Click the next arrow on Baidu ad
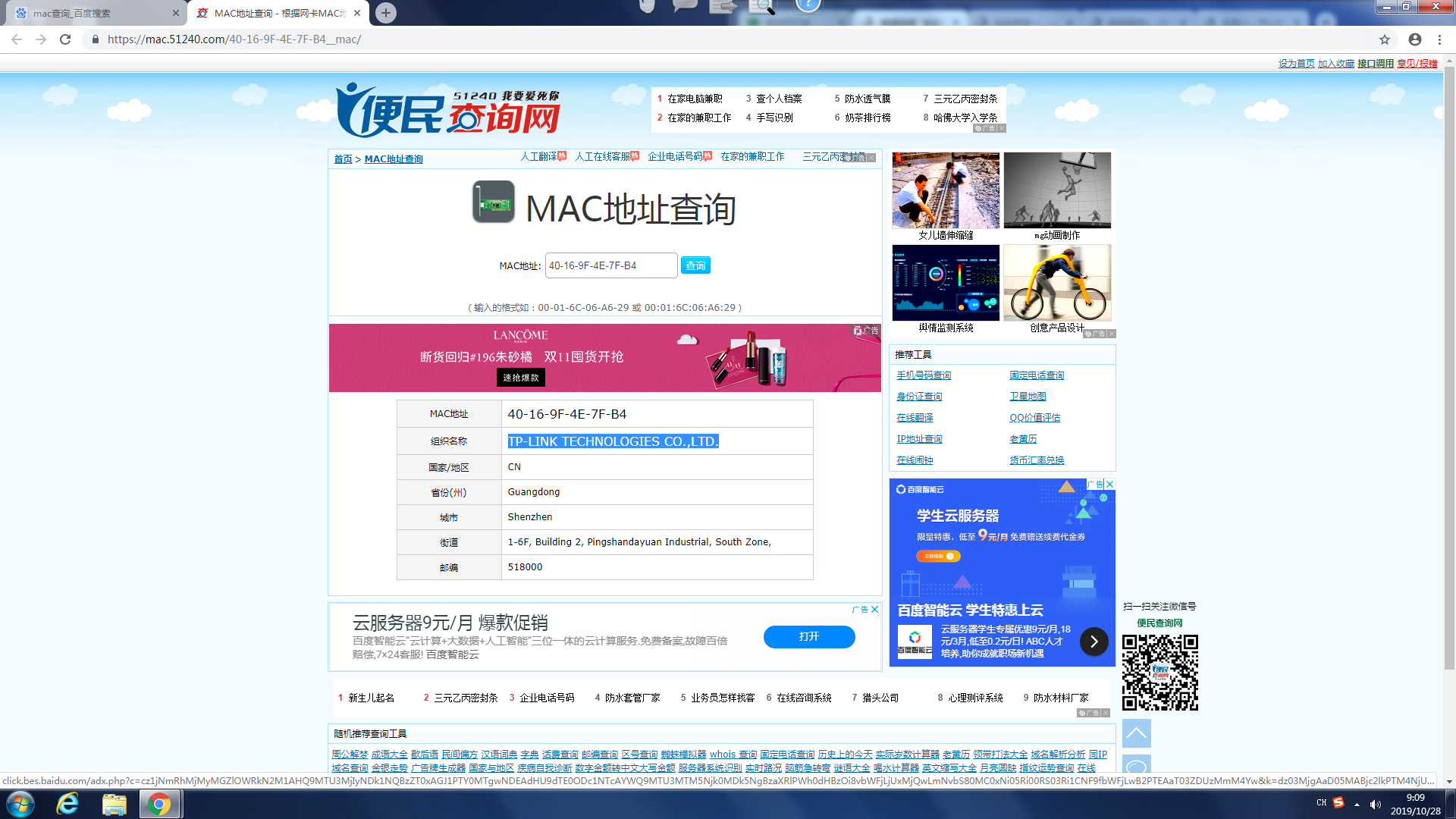The width and height of the screenshot is (1456, 819). 1094,642
